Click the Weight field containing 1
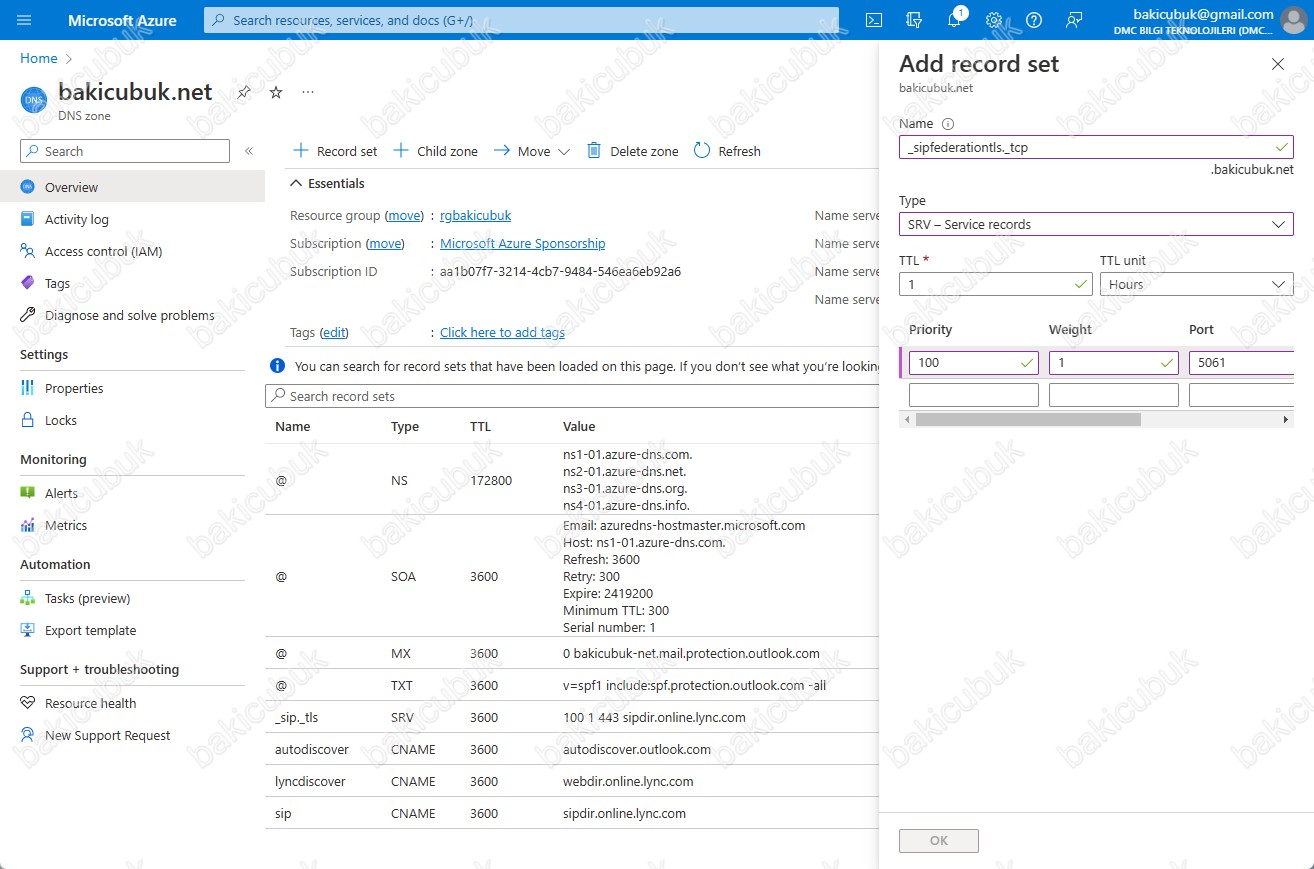 click(x=1114, y=363)
